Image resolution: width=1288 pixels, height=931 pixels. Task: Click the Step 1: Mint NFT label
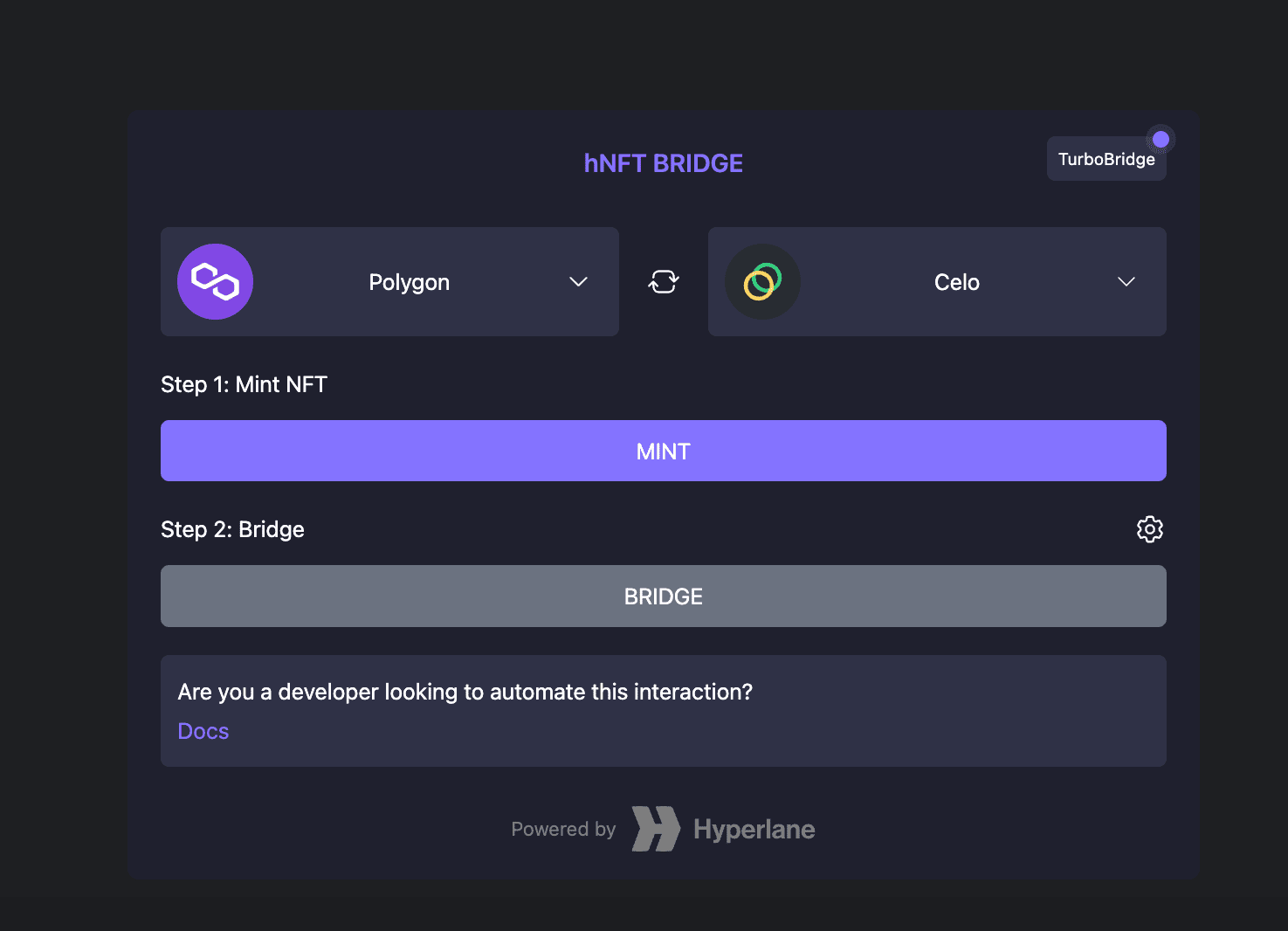coord(244,384)
